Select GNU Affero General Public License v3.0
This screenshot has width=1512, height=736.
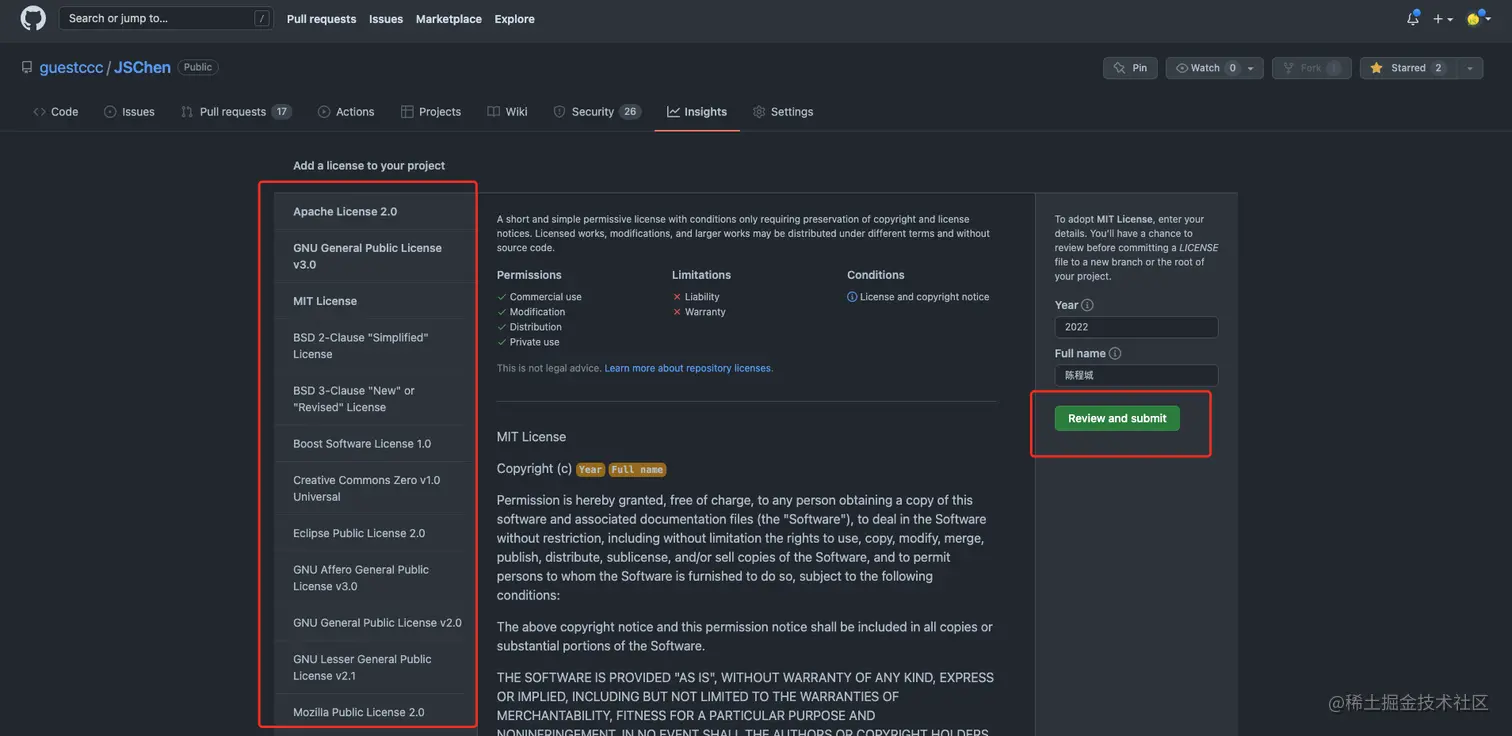(x=375, y=578)
